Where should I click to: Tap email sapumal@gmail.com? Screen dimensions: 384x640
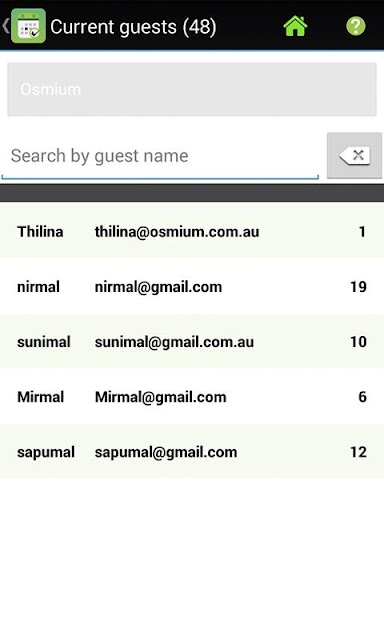166,452
